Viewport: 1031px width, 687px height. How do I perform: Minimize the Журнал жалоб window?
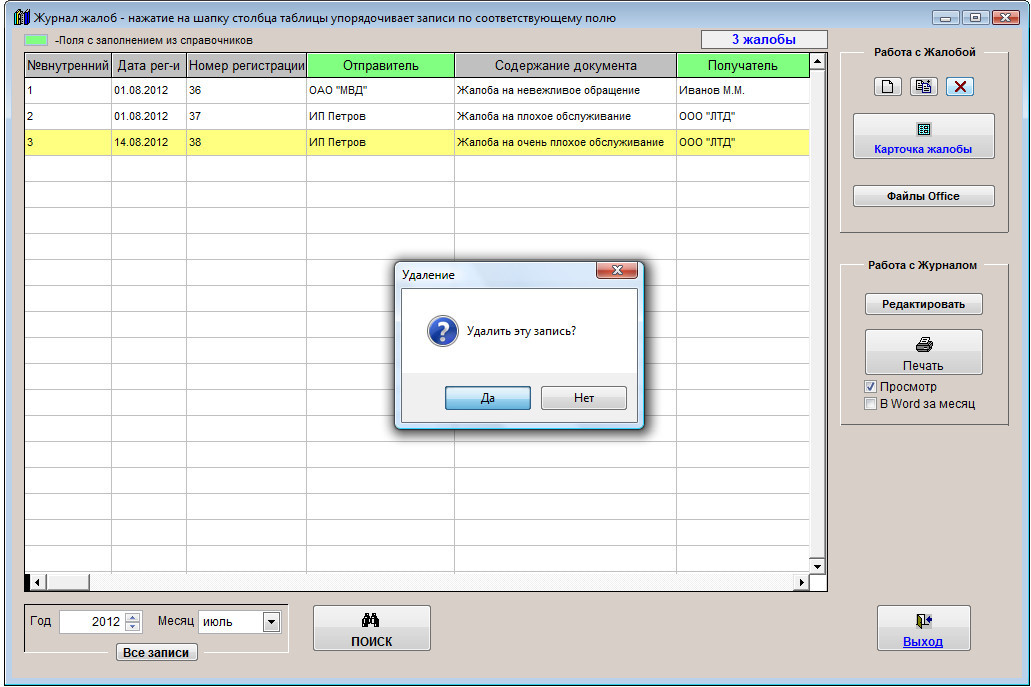[945, 18]
